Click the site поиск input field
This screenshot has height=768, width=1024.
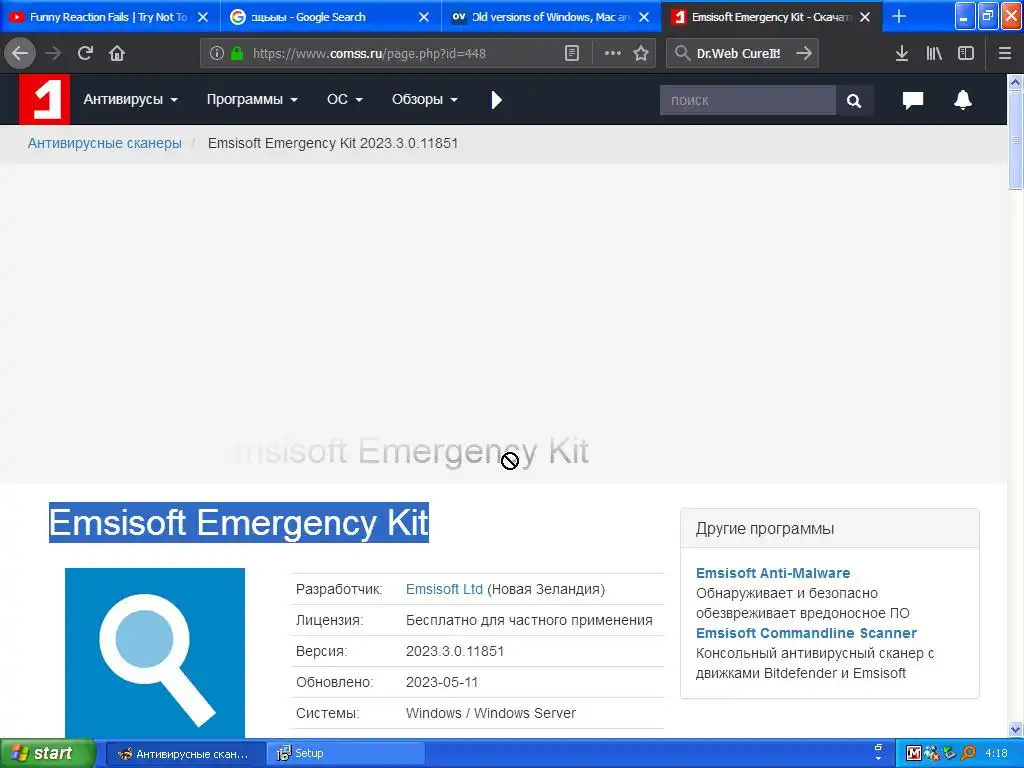(748, 101)
